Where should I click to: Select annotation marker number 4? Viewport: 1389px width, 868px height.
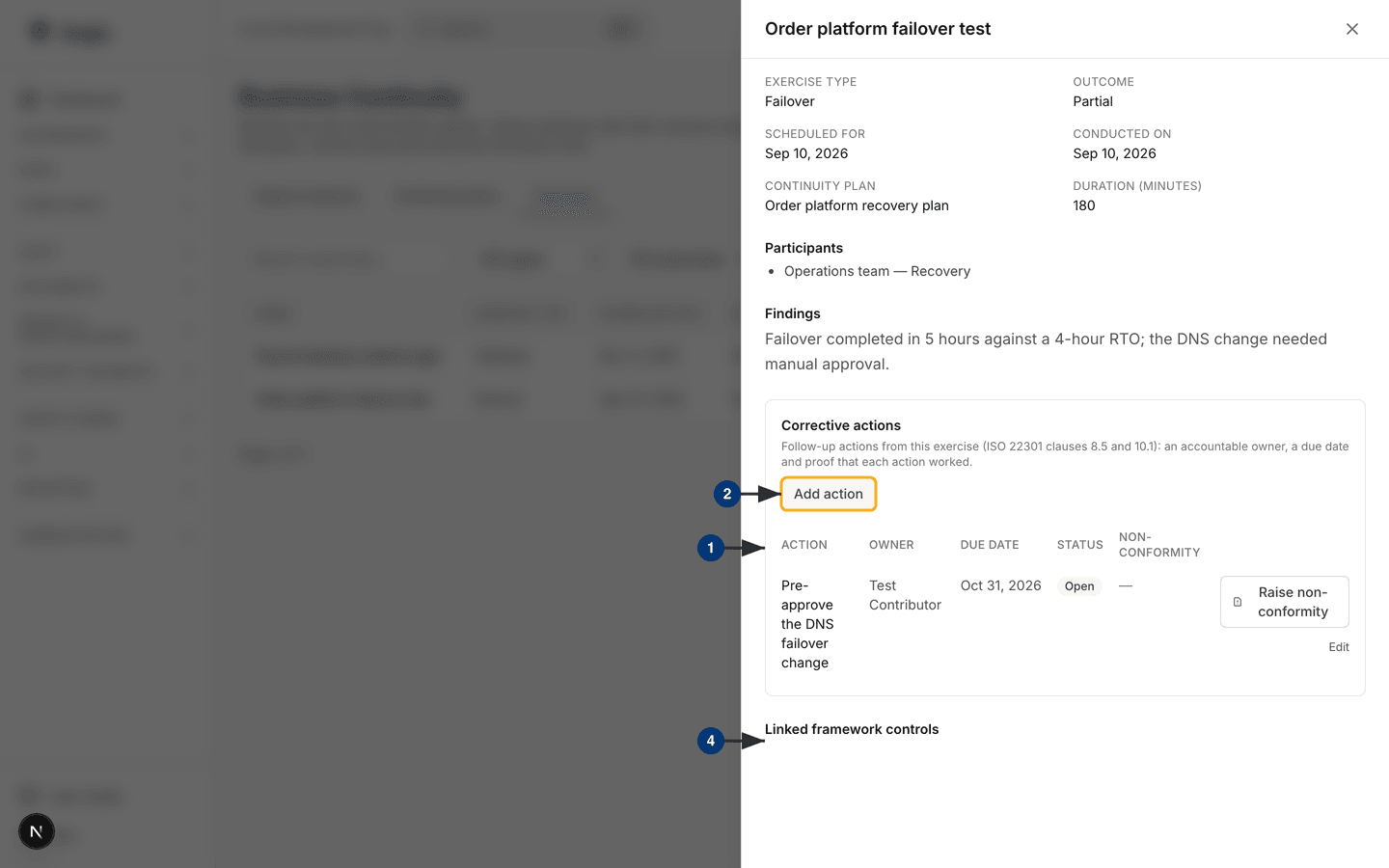(x=711, y=741)
